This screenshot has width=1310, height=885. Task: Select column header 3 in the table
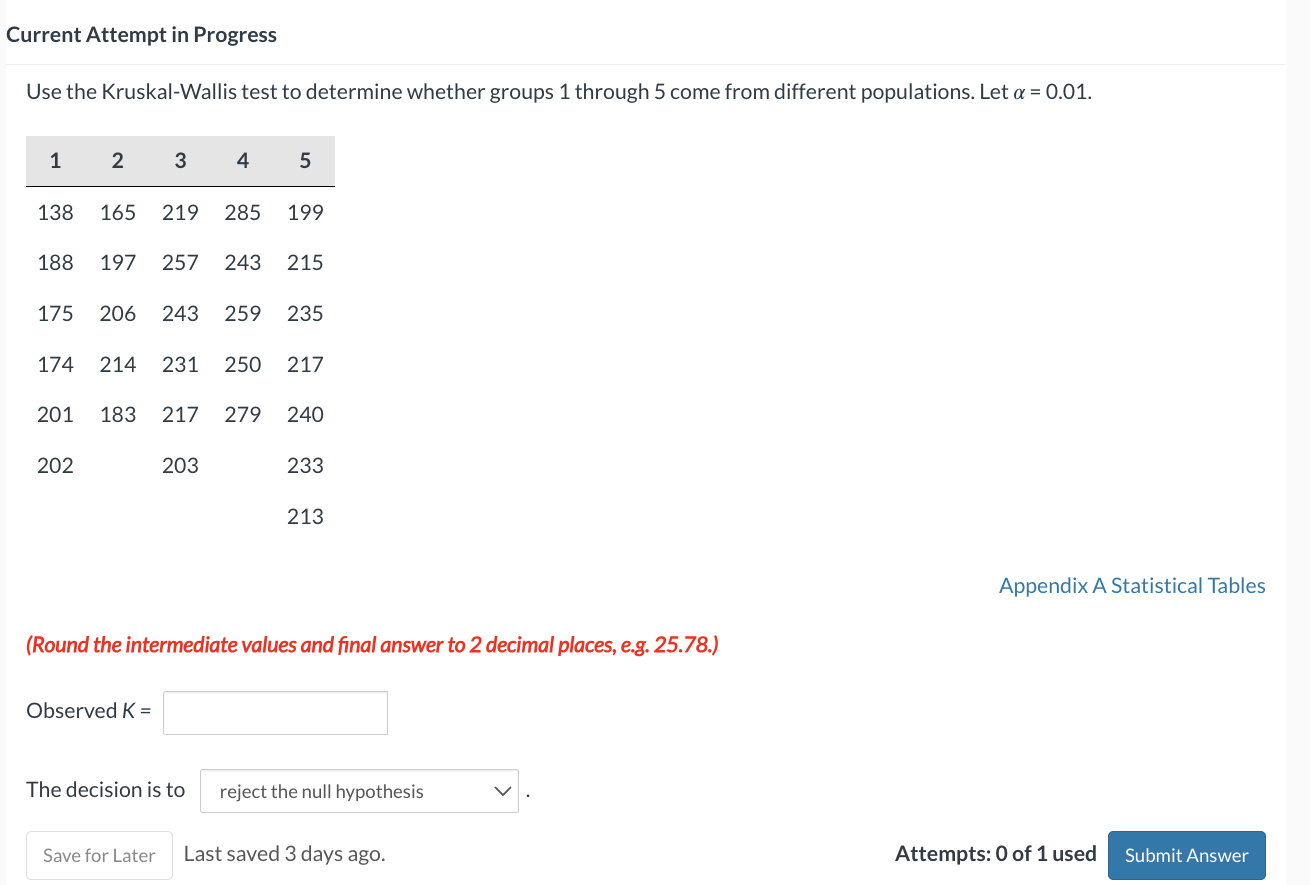[180, 161]
